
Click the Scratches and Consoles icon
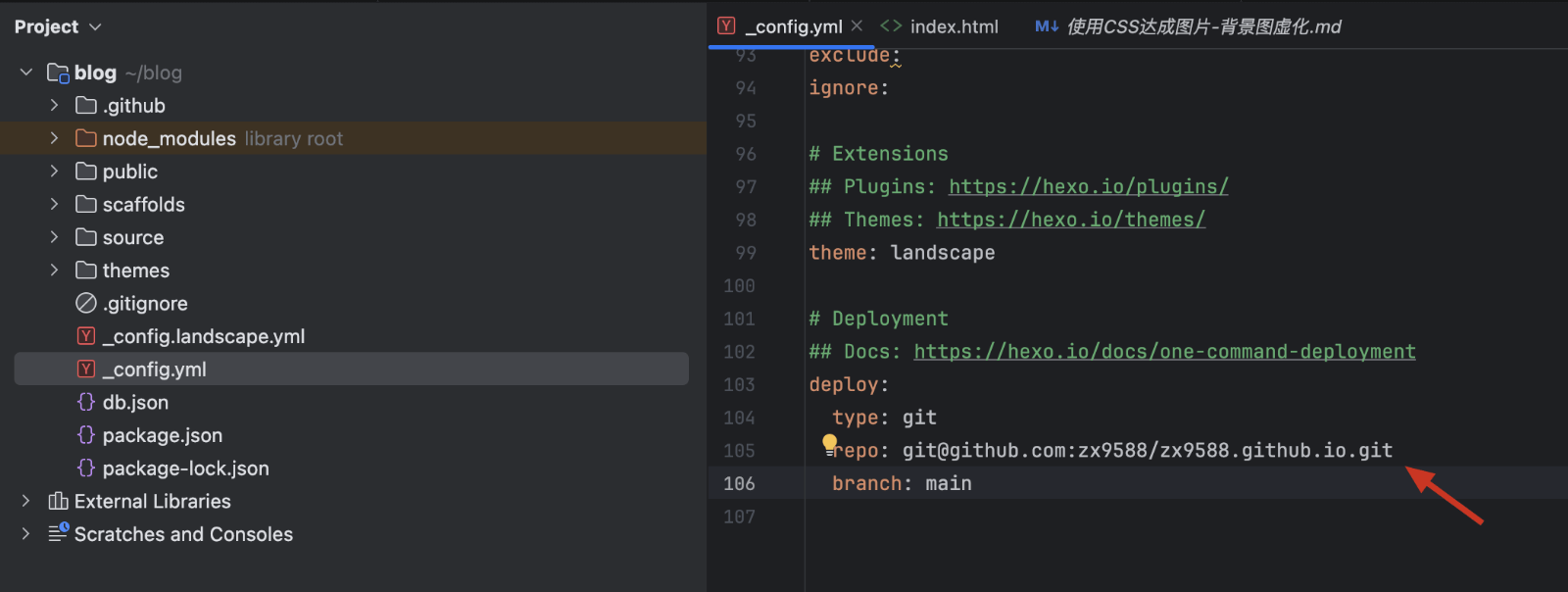tap(59, 533)
